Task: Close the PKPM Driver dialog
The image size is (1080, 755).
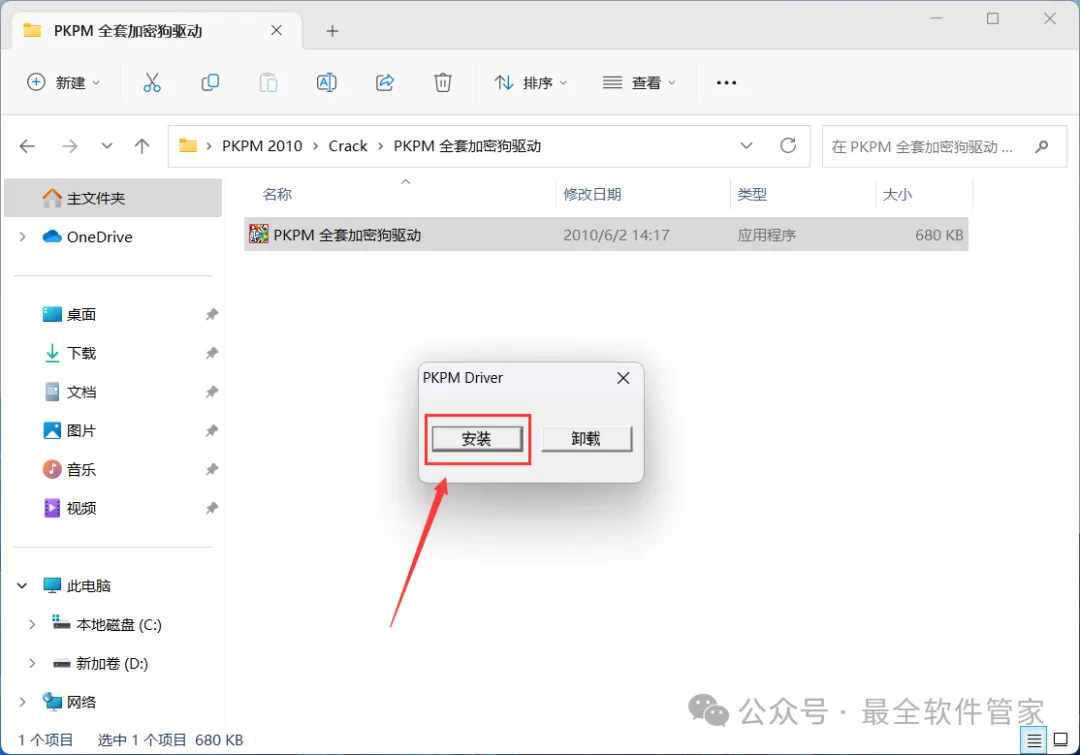Action: [623, 378]
